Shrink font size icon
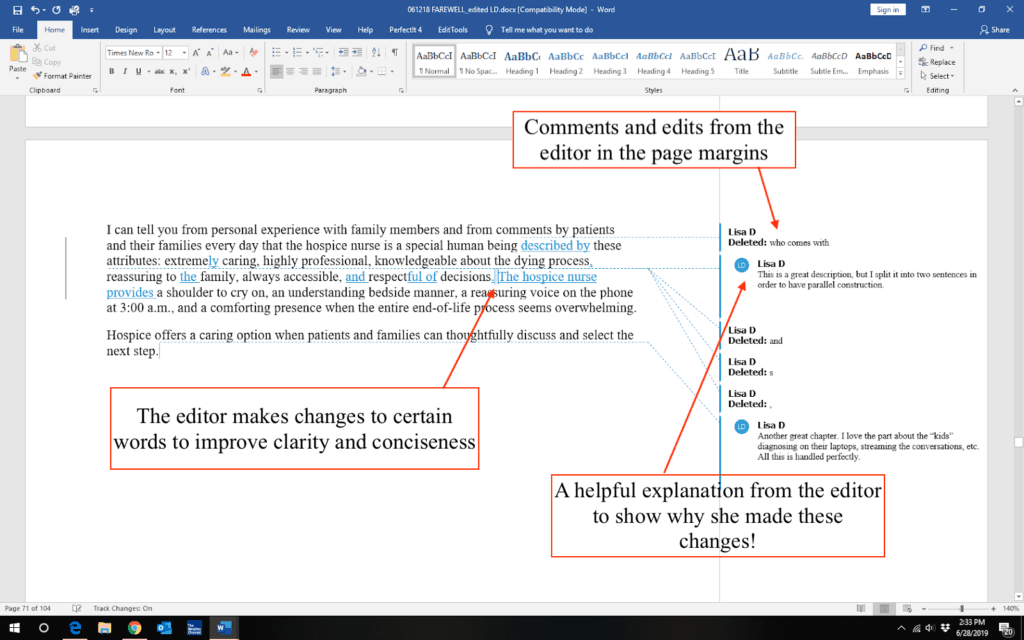Screen dimensions: 1024x640 pos(210,52)
